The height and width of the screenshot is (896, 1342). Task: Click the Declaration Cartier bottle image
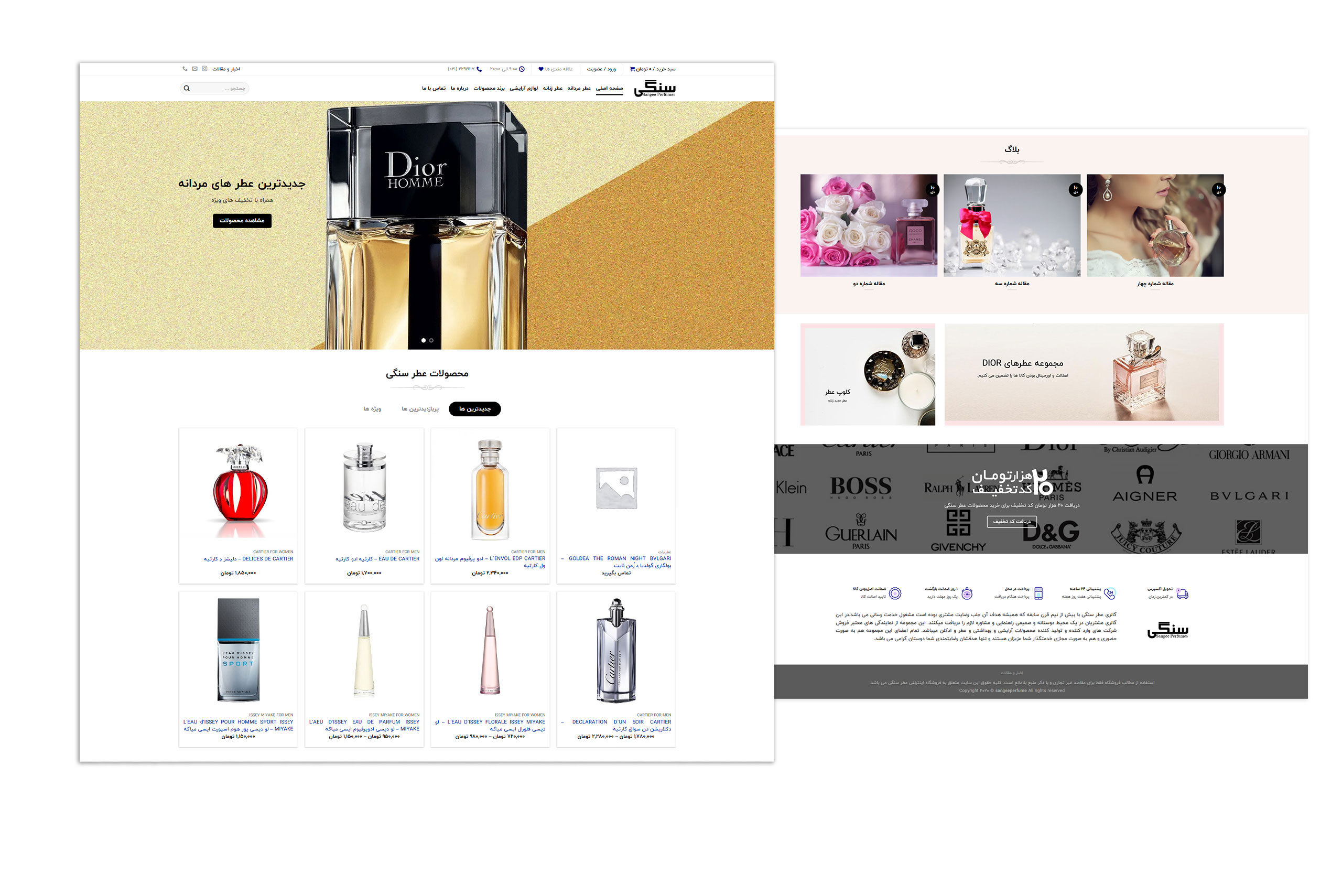tap(616, 650)
